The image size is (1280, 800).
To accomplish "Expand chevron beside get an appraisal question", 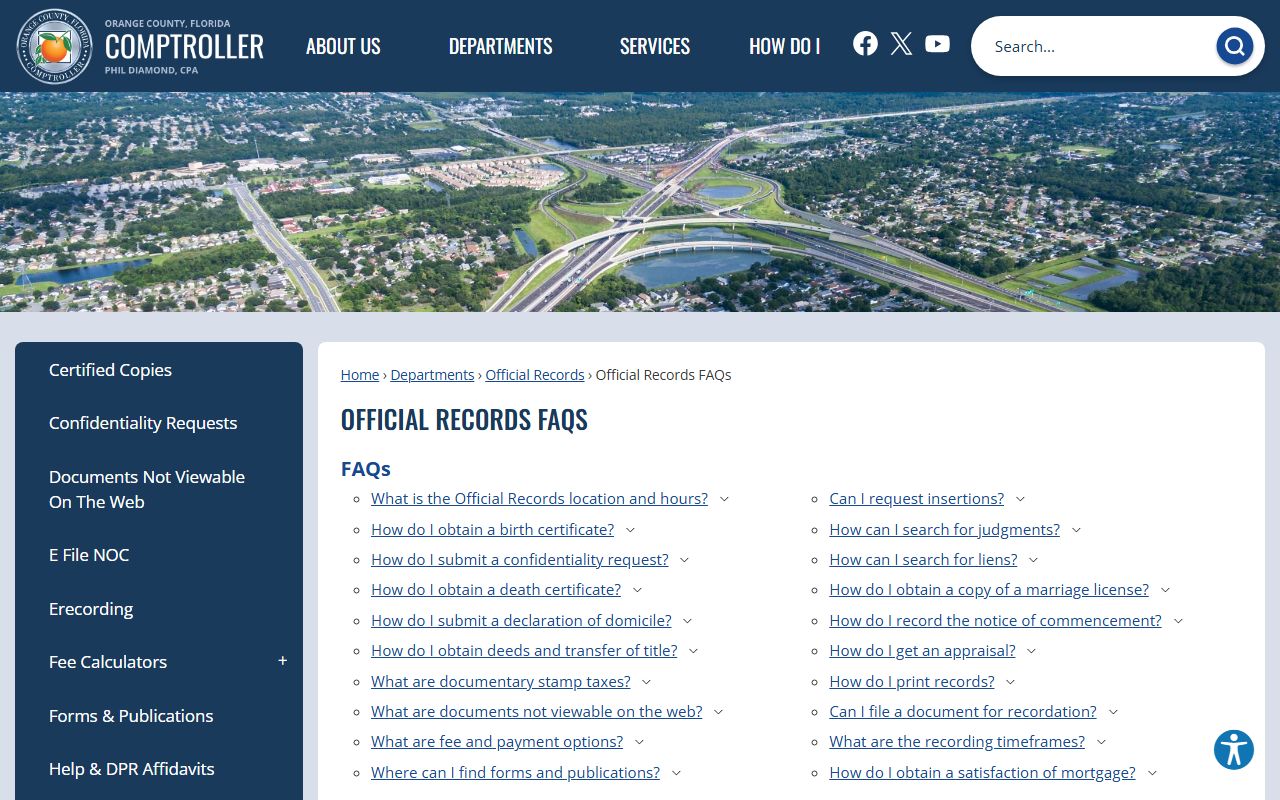I will [x=1031, y=651].
